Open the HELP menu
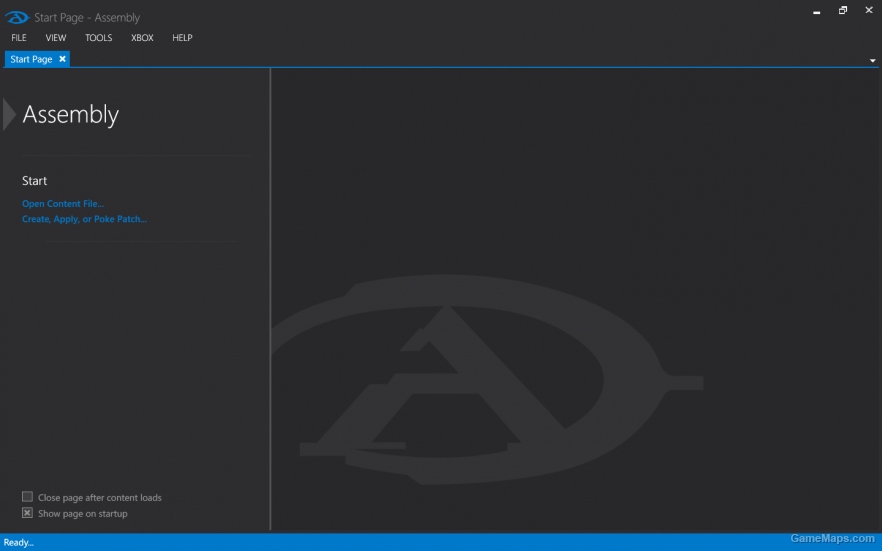Viewport: 882px width, 551px height. [182, 38]
